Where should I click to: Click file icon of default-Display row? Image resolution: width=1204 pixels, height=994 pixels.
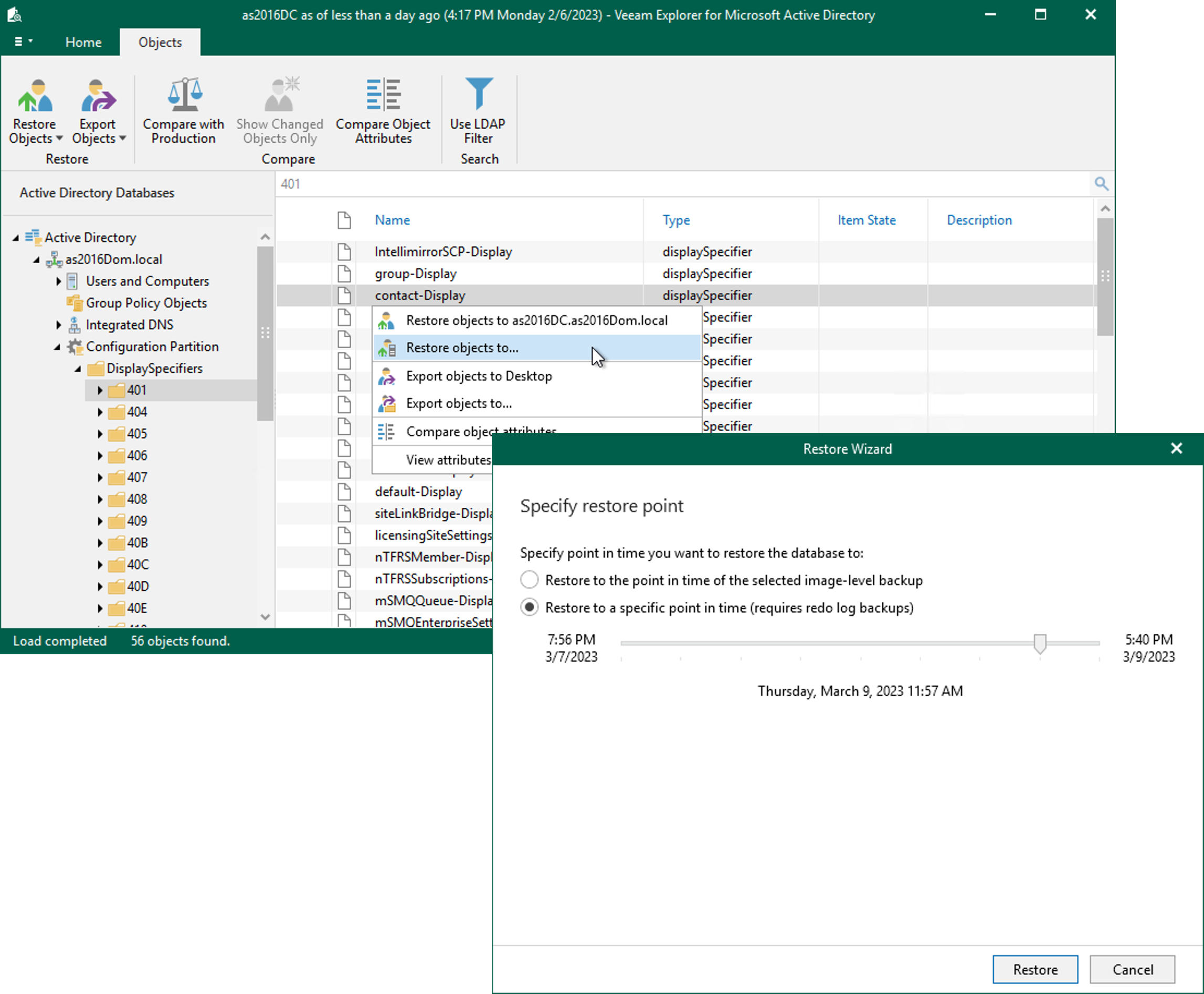[x=344, y=491]
